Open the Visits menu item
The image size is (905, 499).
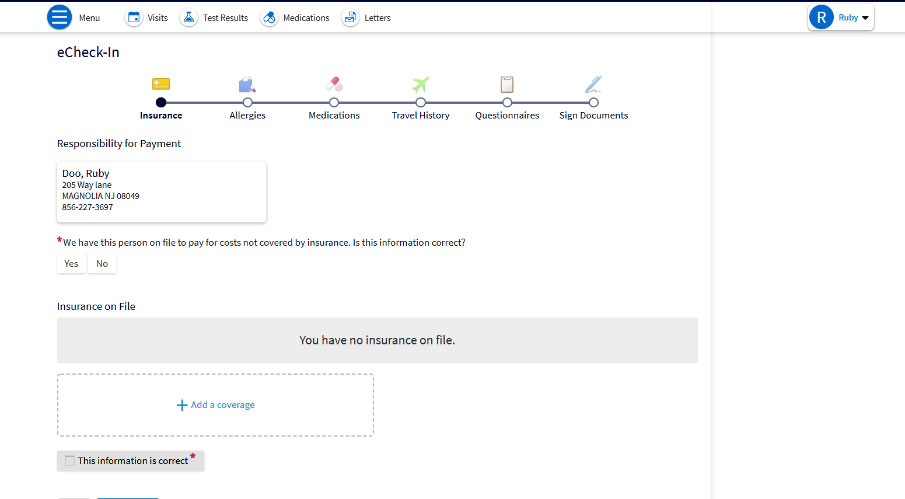(x=146, y=18)
